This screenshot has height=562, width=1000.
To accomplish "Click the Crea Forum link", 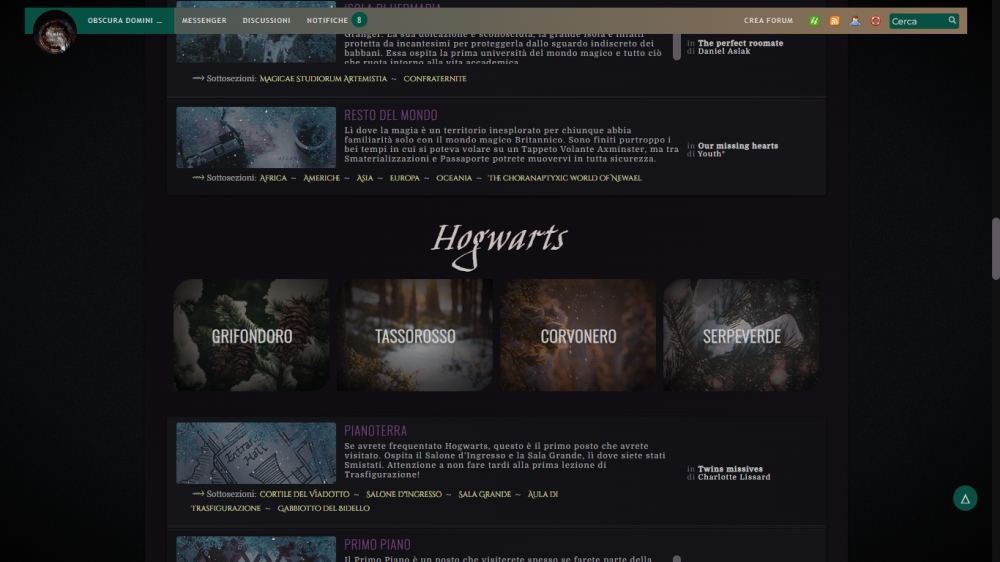I will (x=768, y=20).
